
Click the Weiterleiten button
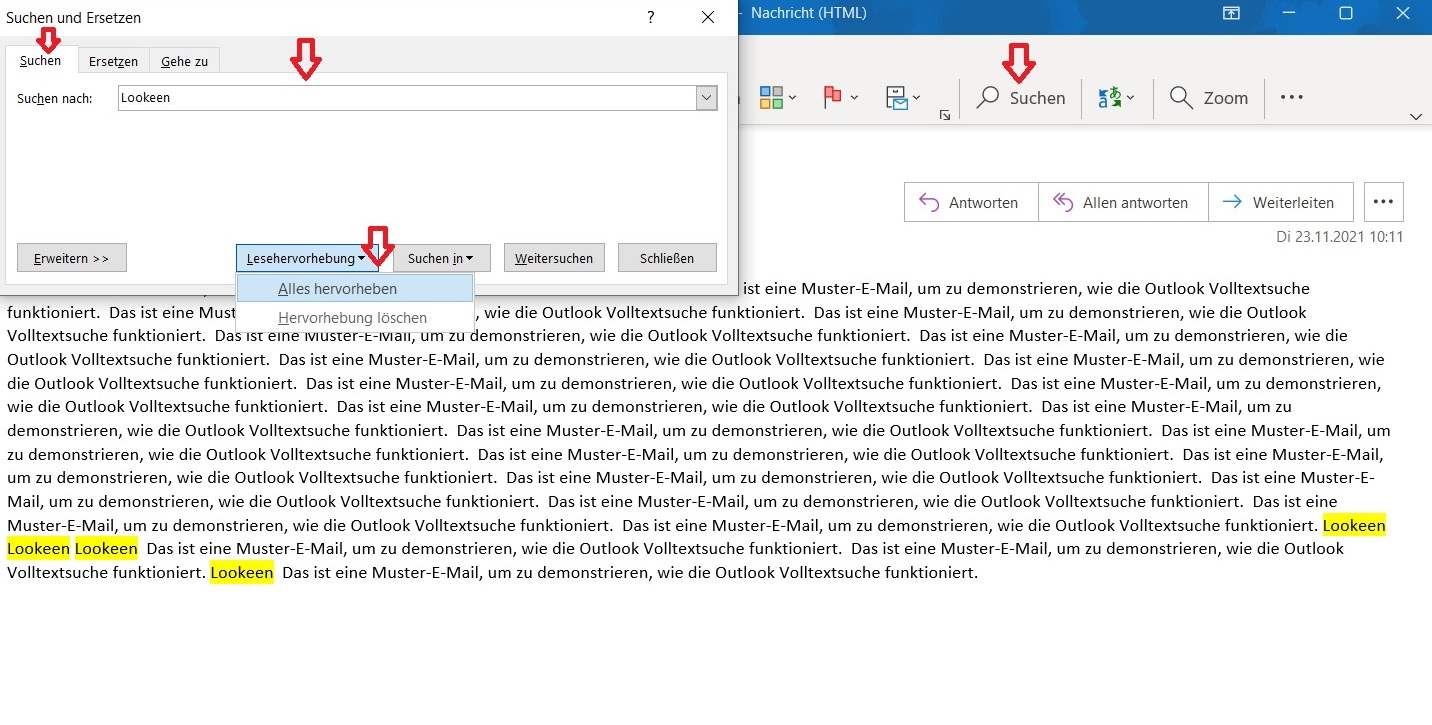tap(1280, 202)
